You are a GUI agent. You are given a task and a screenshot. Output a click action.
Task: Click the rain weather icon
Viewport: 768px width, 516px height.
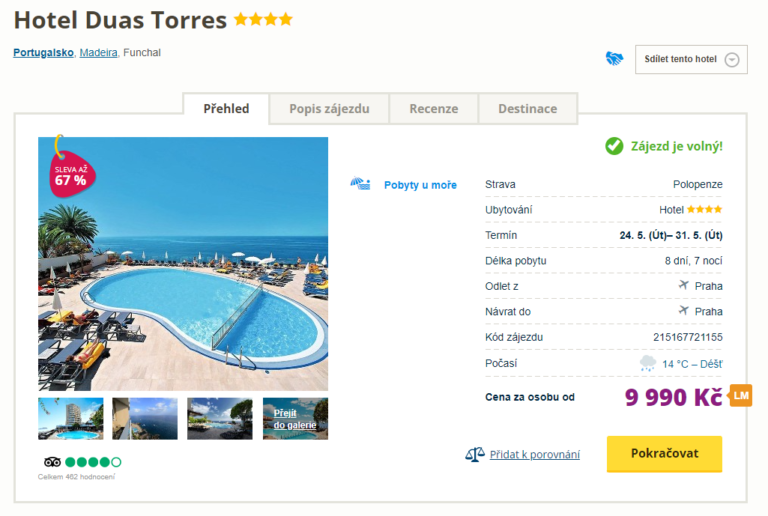(x=648, y=363)
